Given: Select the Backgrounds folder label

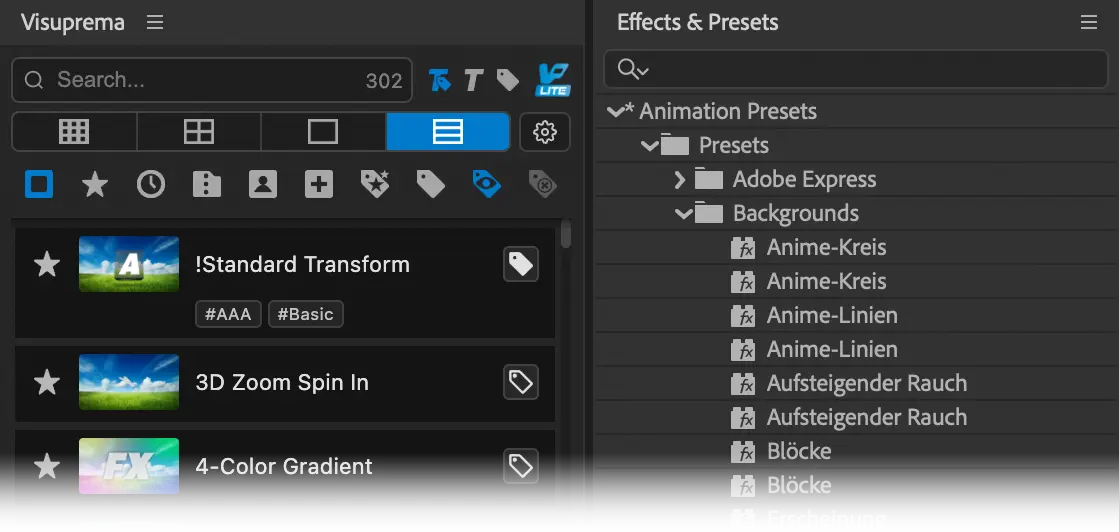Looking at the screenshot, I should tap(796, 214).
